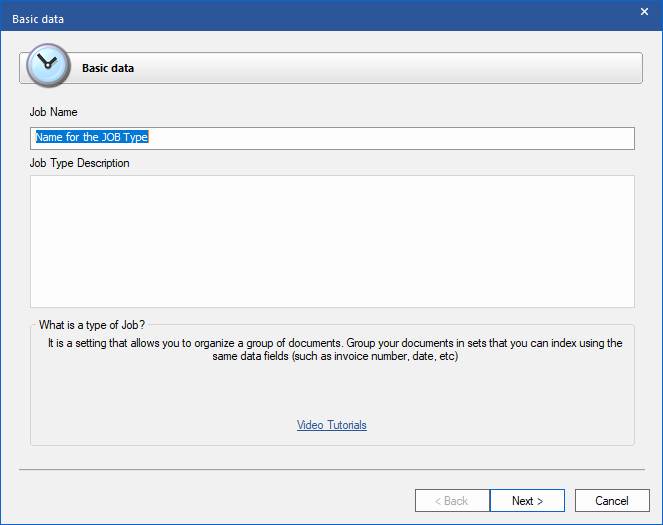Click empty header banner area beside 'Basic data'

[400, 68]
